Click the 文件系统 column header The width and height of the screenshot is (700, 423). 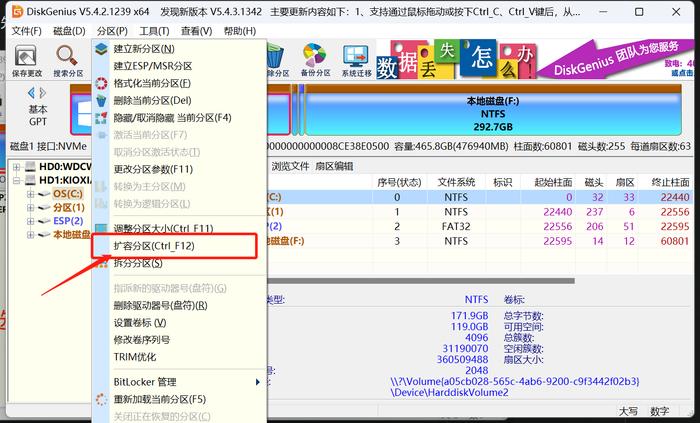tap(456, 182)
